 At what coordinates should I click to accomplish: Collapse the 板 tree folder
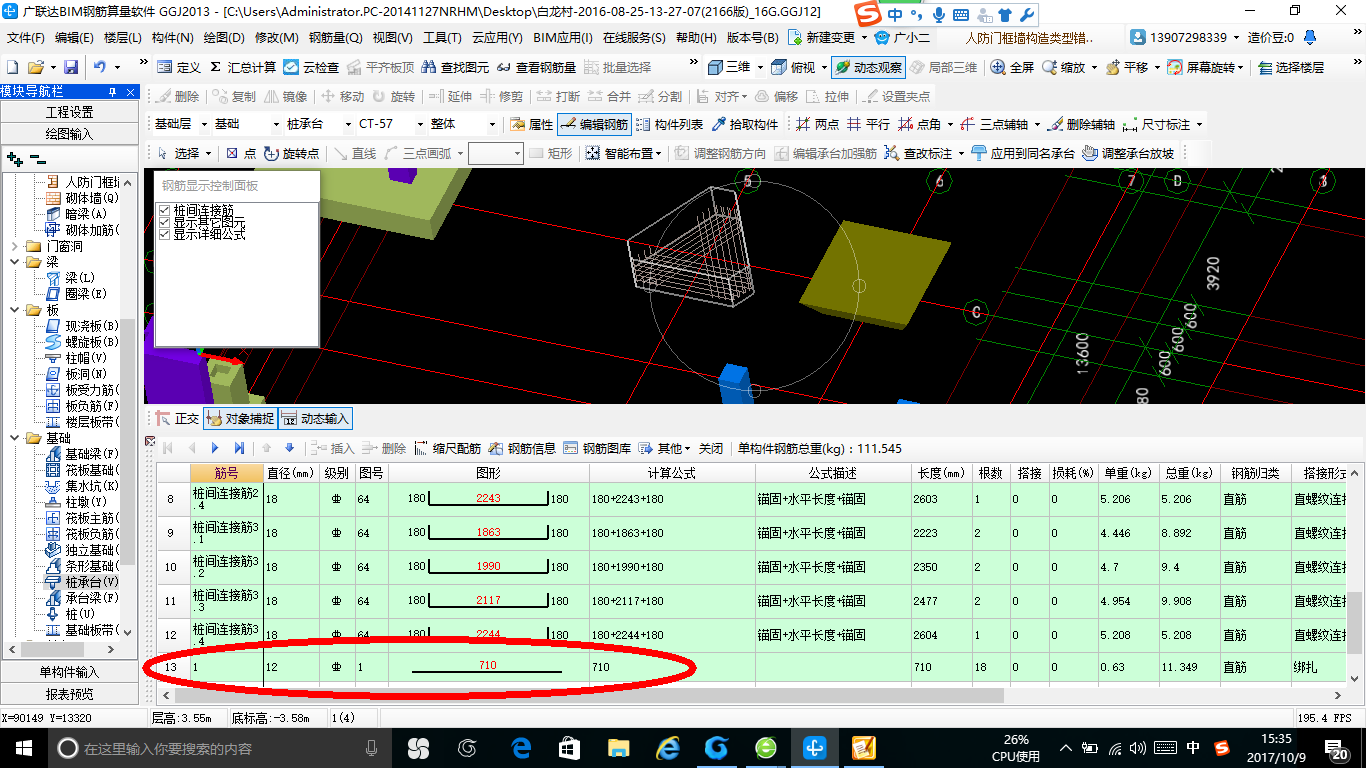(14, 310)
